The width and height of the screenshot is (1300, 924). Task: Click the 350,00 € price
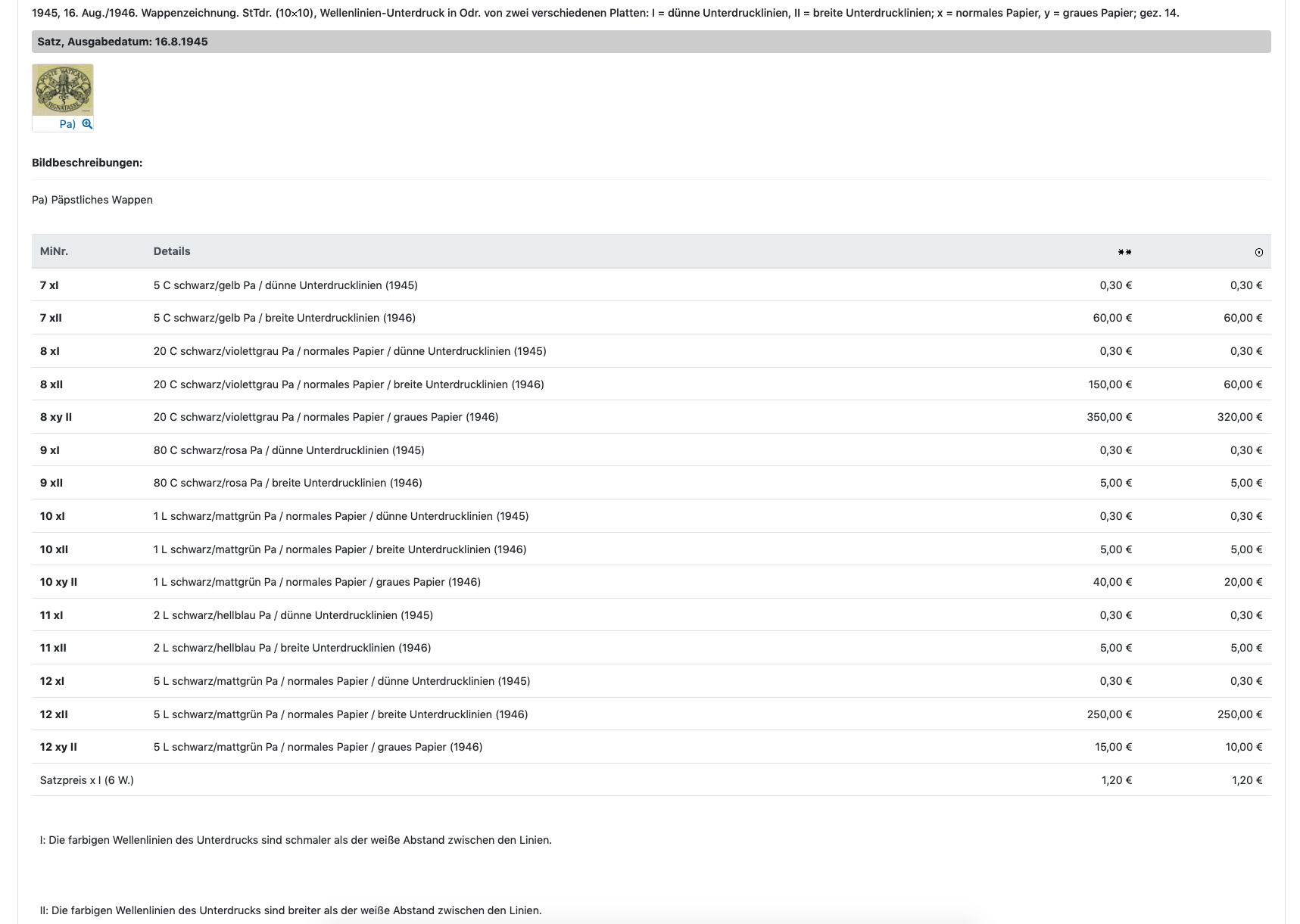coord(1109,417)
